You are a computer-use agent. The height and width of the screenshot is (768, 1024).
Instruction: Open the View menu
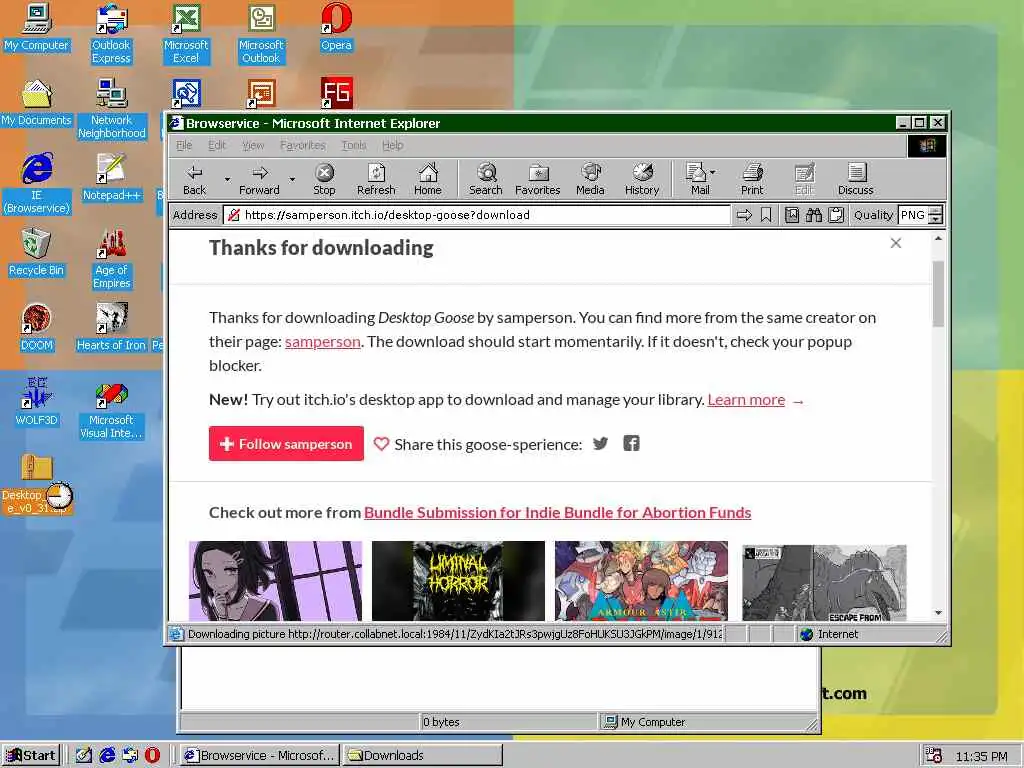tap(253, 145)
